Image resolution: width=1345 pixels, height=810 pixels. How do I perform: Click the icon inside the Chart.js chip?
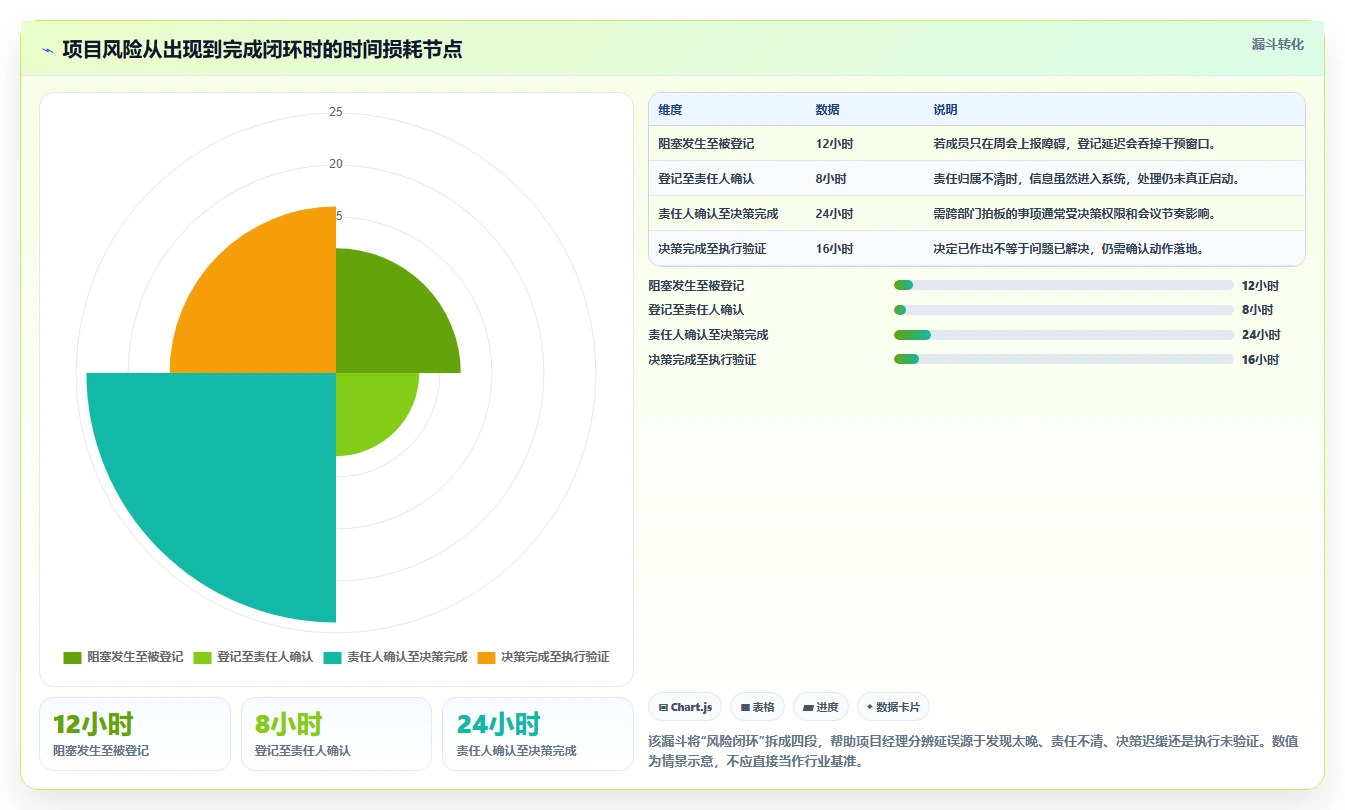point(663,708)
